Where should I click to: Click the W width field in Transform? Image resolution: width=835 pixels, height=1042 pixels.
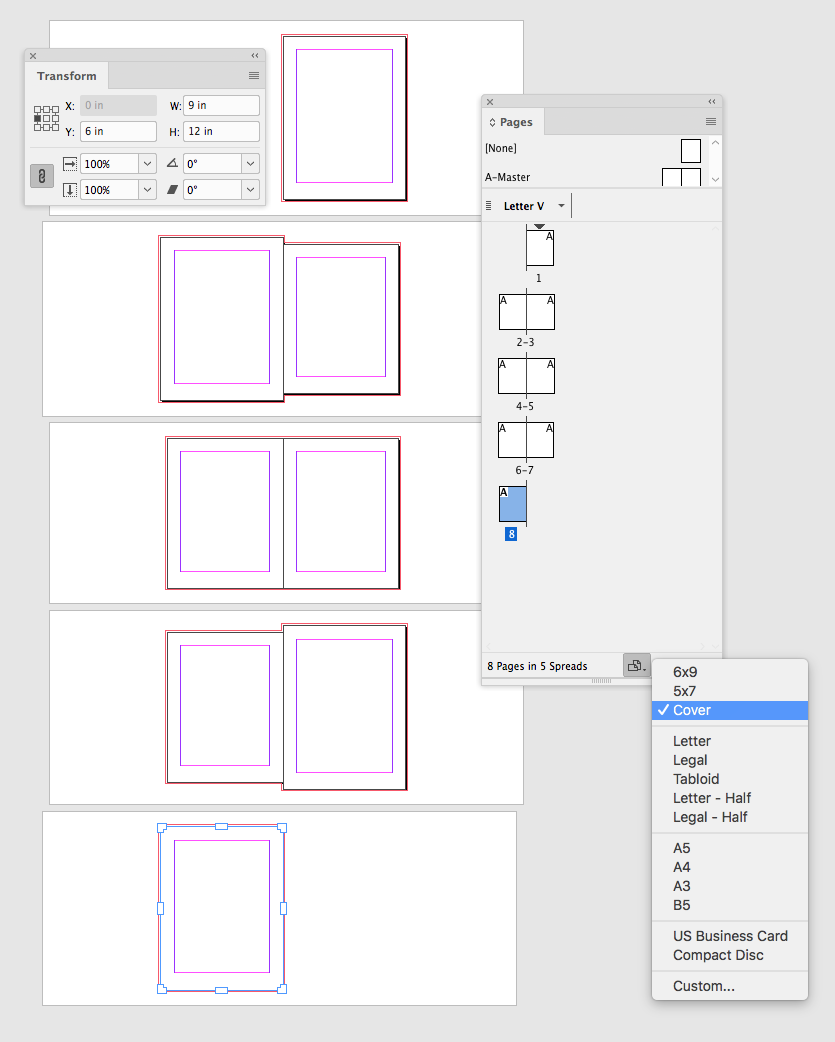tap(221, 105)
